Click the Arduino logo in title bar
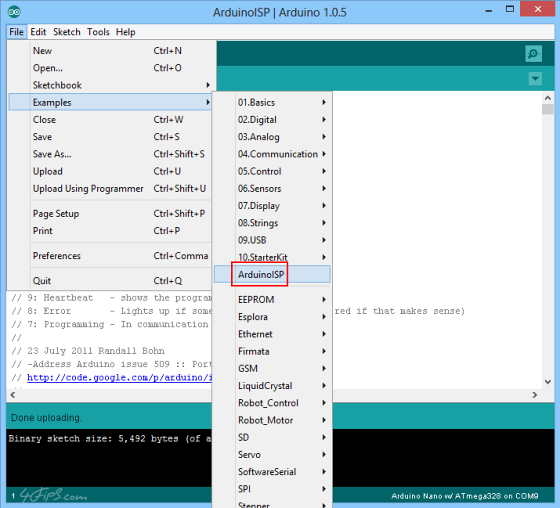The width and height of the screenshot is (560, 508). point(14,12)
